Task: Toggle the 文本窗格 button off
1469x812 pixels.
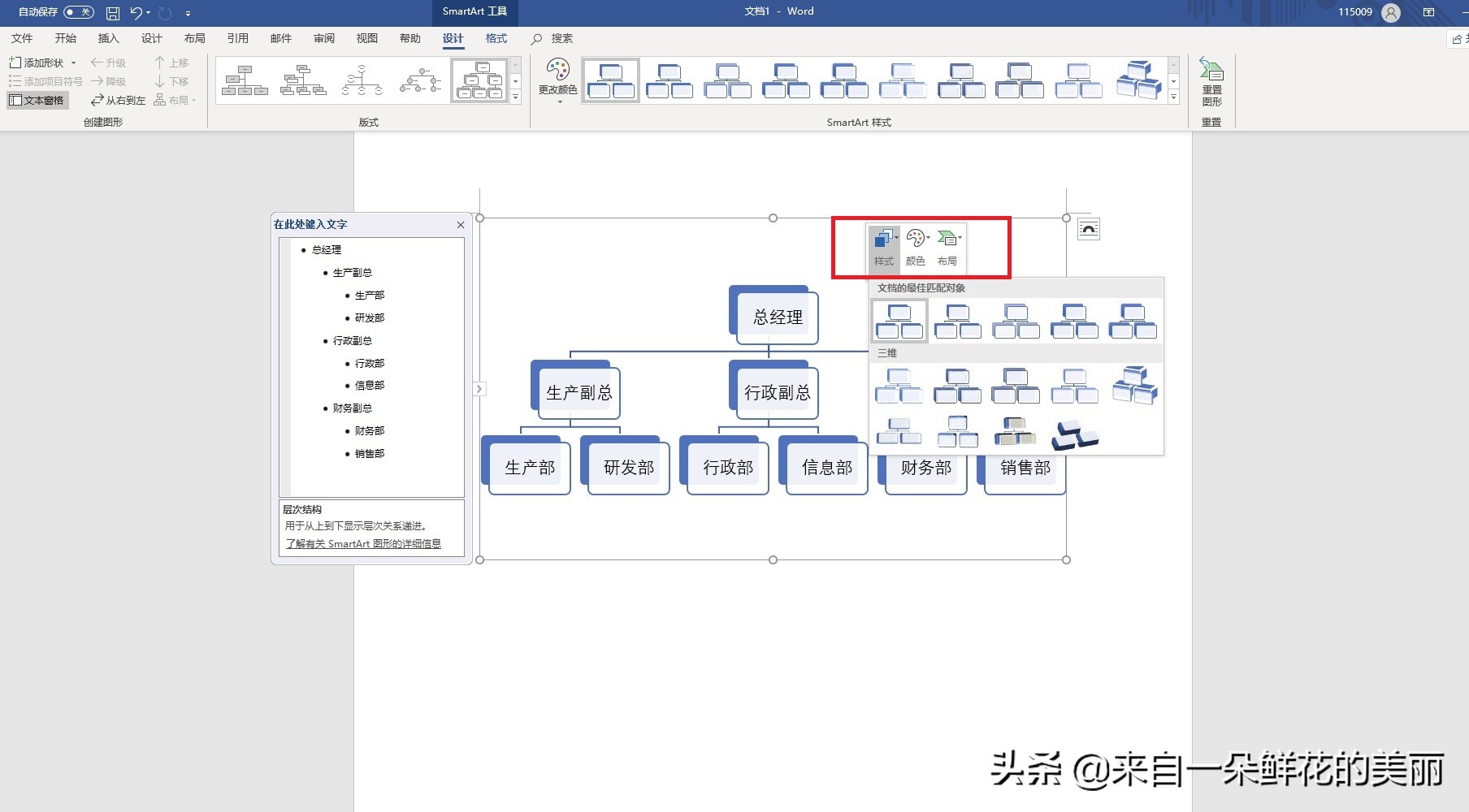Action: 37,99
